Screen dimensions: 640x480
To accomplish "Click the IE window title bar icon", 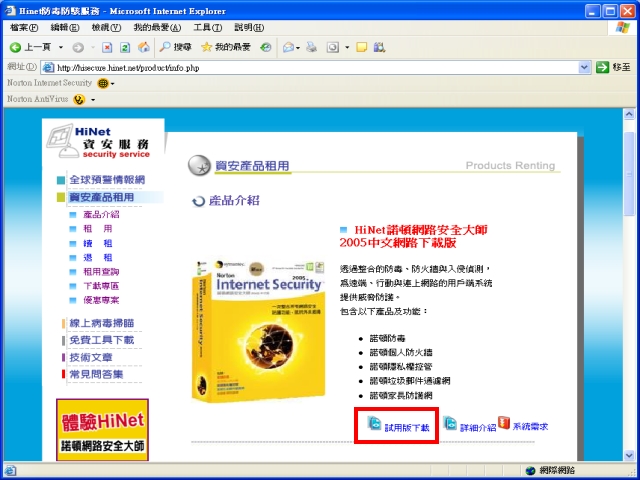I will tap(11, 11).
